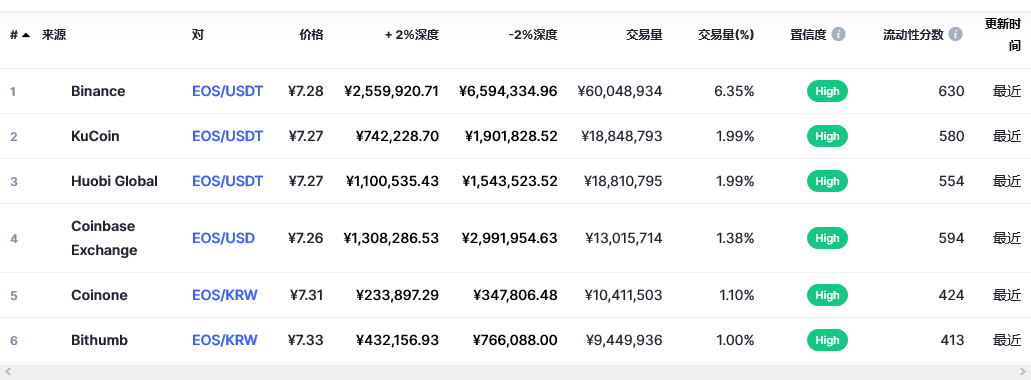This screenshot has height=380, width=1031.
Task: Open Coinbase EOS/USD pair link
Action: click(224, 238)
